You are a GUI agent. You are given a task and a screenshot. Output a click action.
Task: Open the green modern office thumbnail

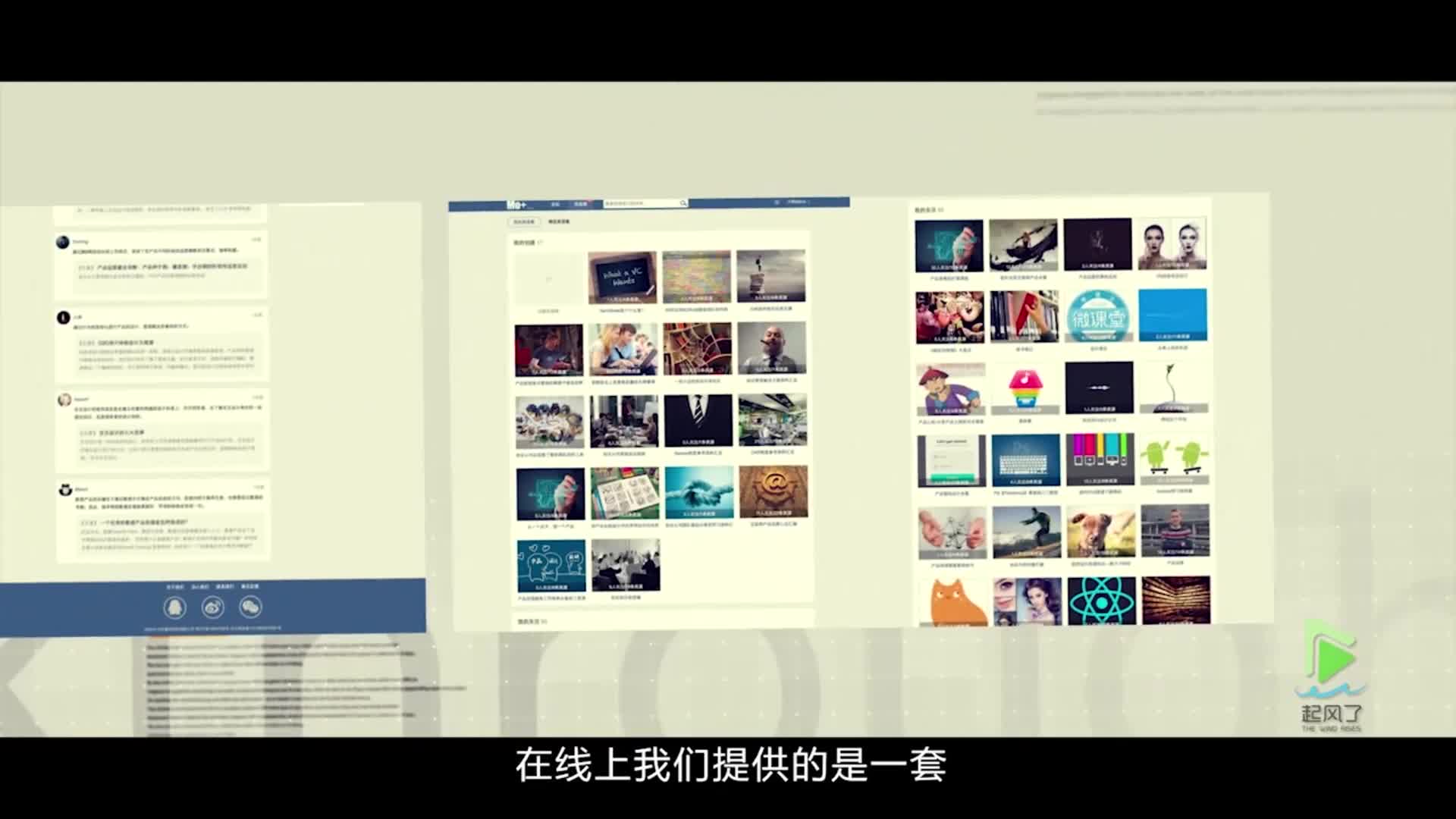point(773,419)
